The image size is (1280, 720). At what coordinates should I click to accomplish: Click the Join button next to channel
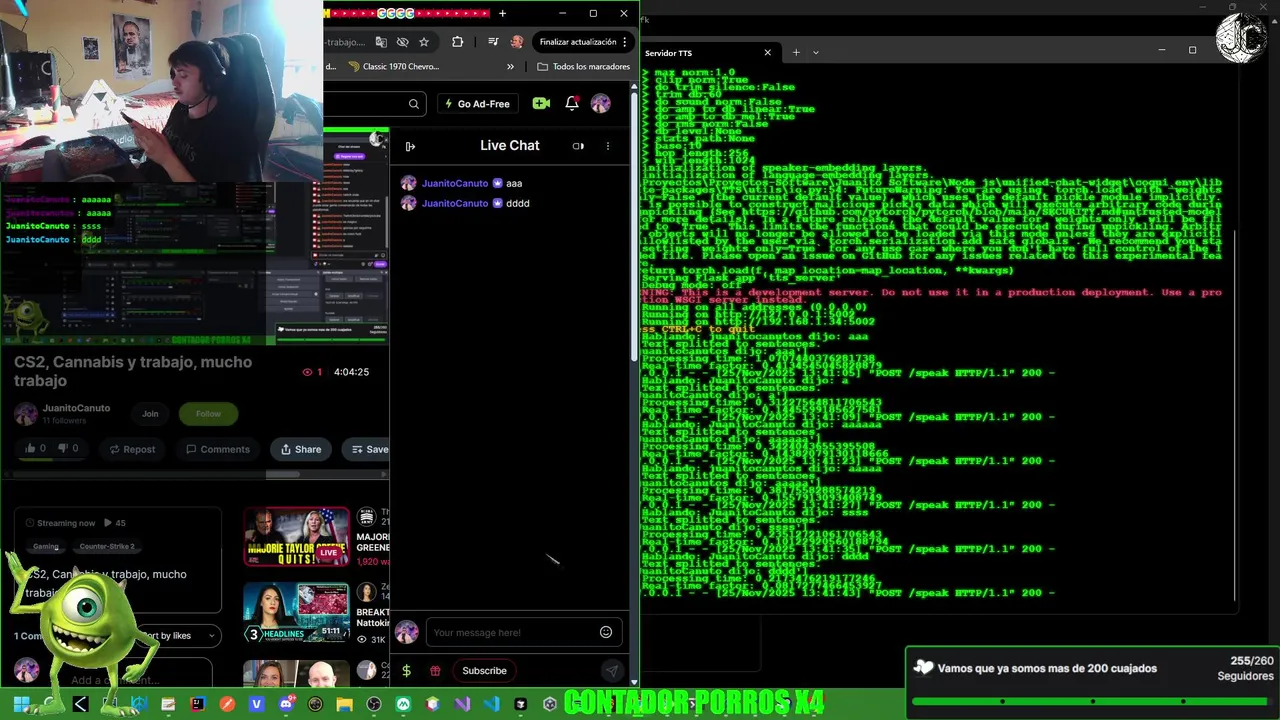[150, 414]
